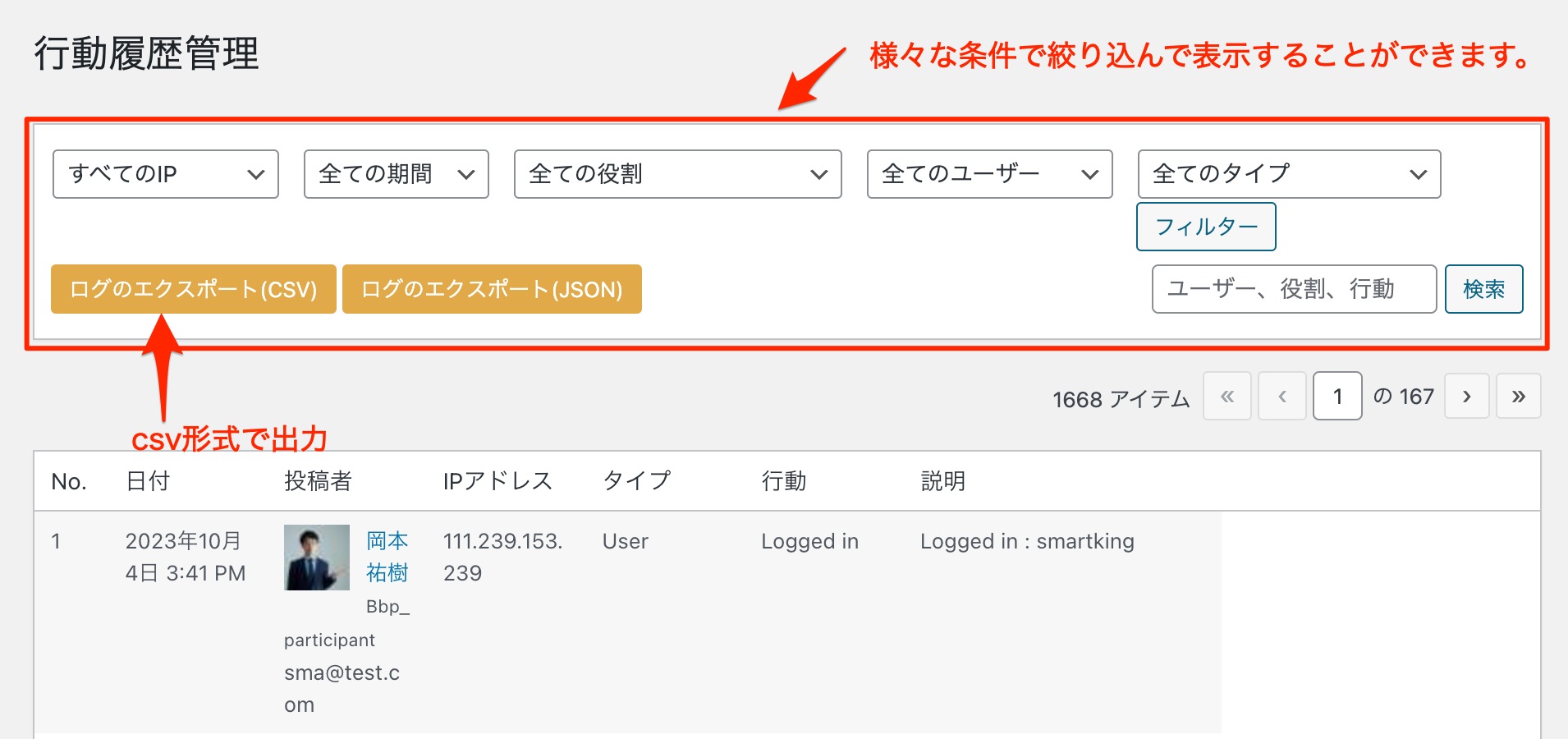Click the 日付 column header

148,481
